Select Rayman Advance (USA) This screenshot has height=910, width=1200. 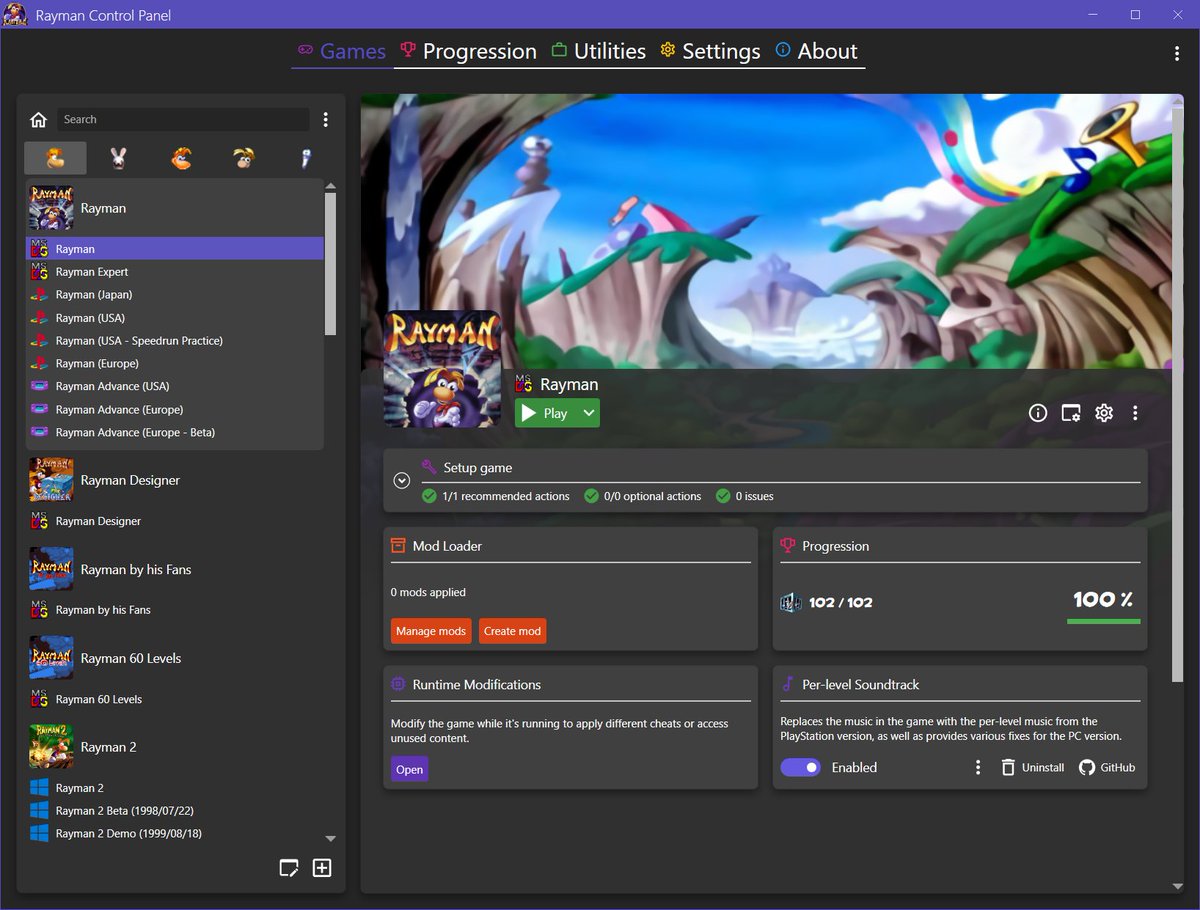175,386
